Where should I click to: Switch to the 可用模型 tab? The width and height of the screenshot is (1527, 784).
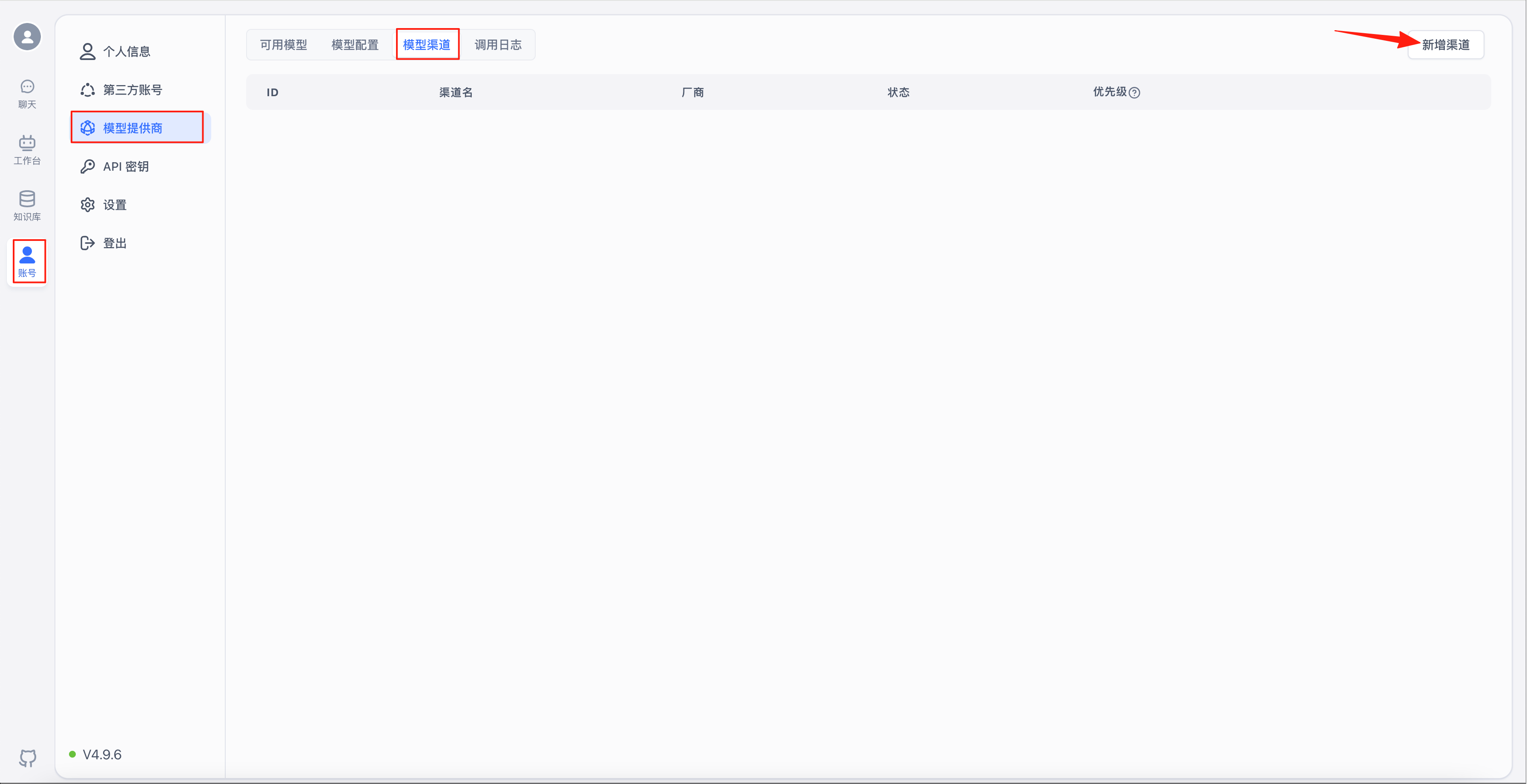(283, 45)
